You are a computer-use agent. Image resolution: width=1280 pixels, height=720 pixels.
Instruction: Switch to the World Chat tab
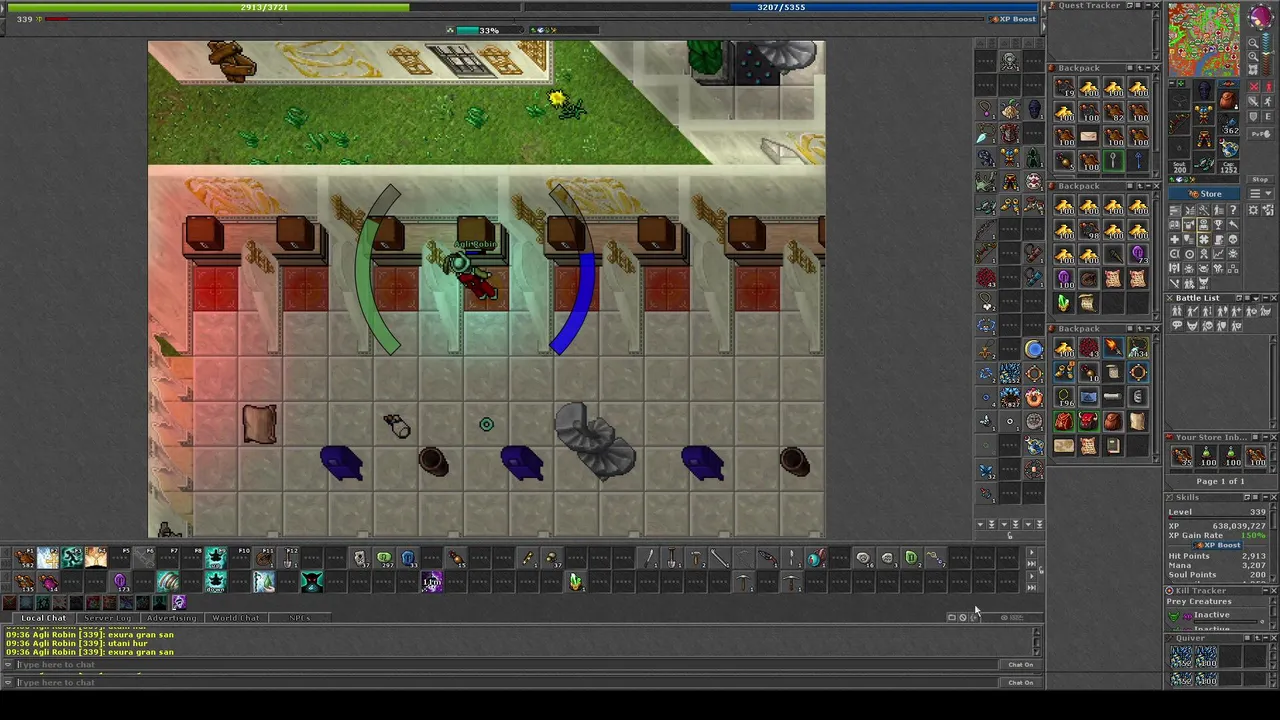(x=235, y=618)
